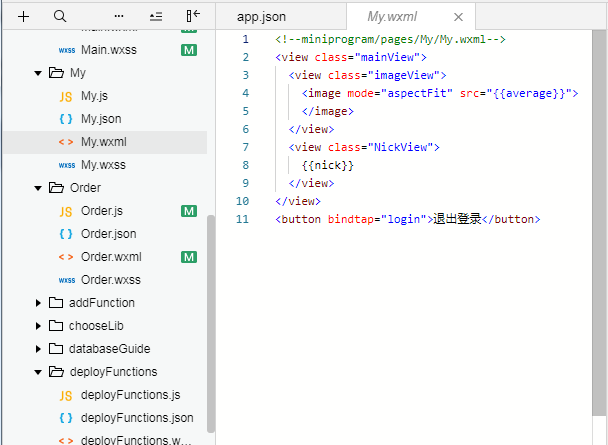
Task: Place cursor on 'mainView' class value
Action: (387, 57)
